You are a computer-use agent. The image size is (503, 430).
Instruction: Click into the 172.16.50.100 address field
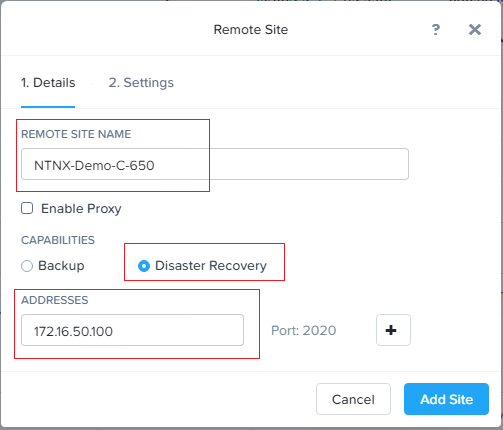click(x=132, y=330)
